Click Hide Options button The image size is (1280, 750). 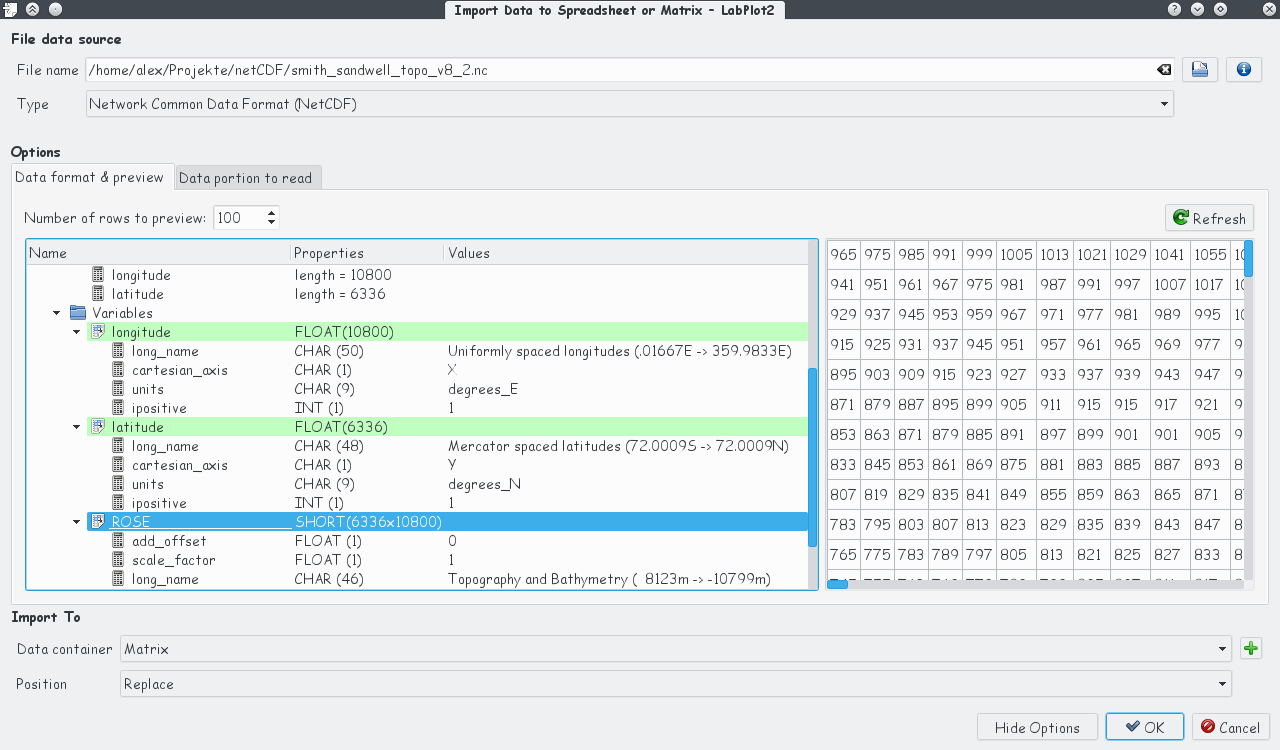click(1037, 727)
